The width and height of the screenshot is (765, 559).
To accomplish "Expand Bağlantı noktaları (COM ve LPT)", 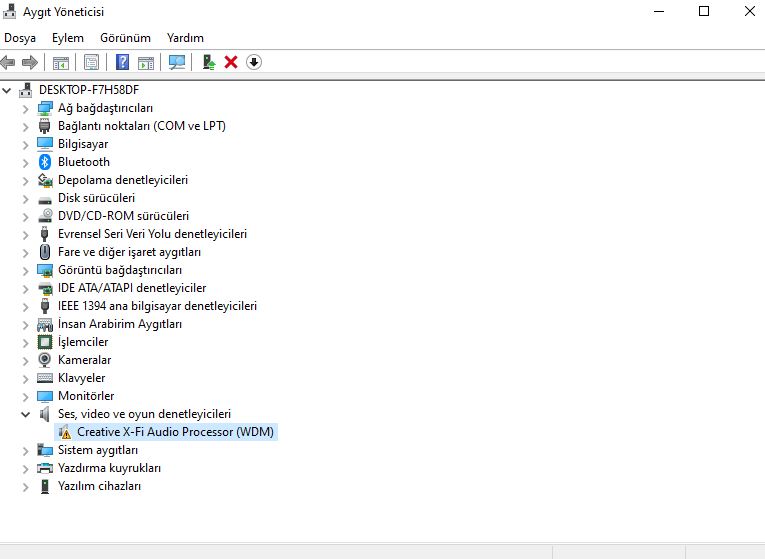I will pyautogui.click(x=25, y=127).
